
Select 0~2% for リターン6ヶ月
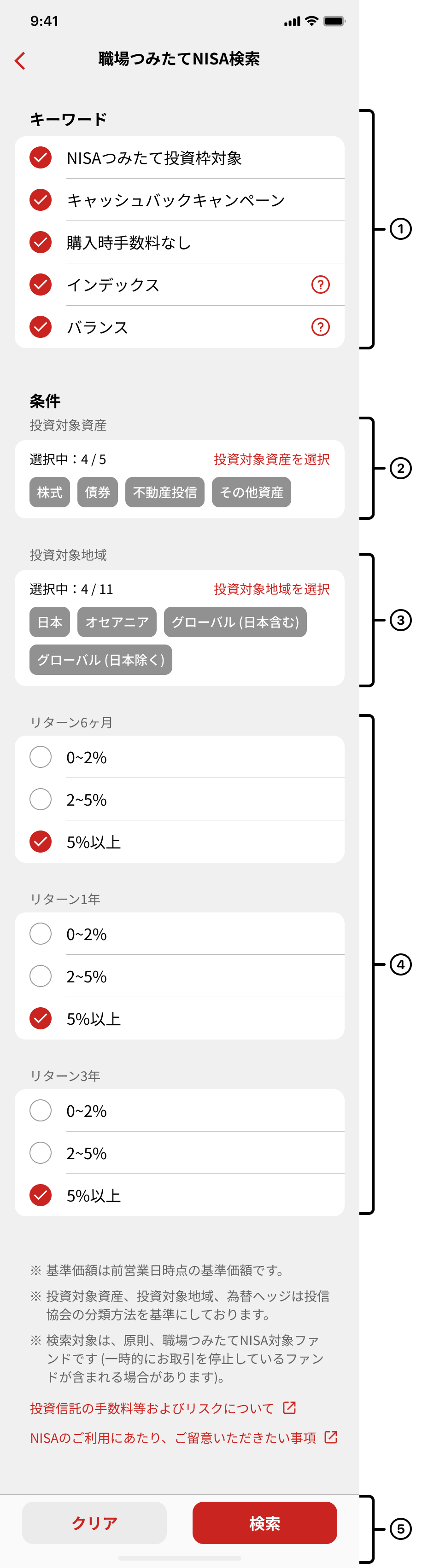(40, 757)
